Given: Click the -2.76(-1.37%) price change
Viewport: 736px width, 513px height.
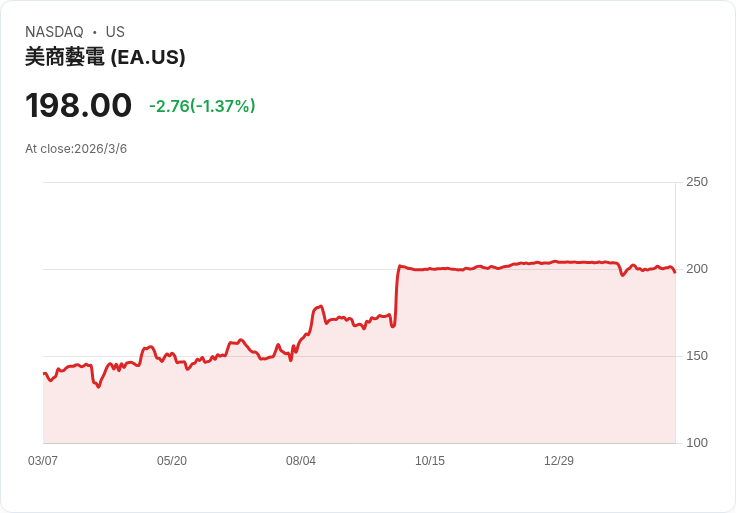Looking at the screenshot, I should (202, 106).
